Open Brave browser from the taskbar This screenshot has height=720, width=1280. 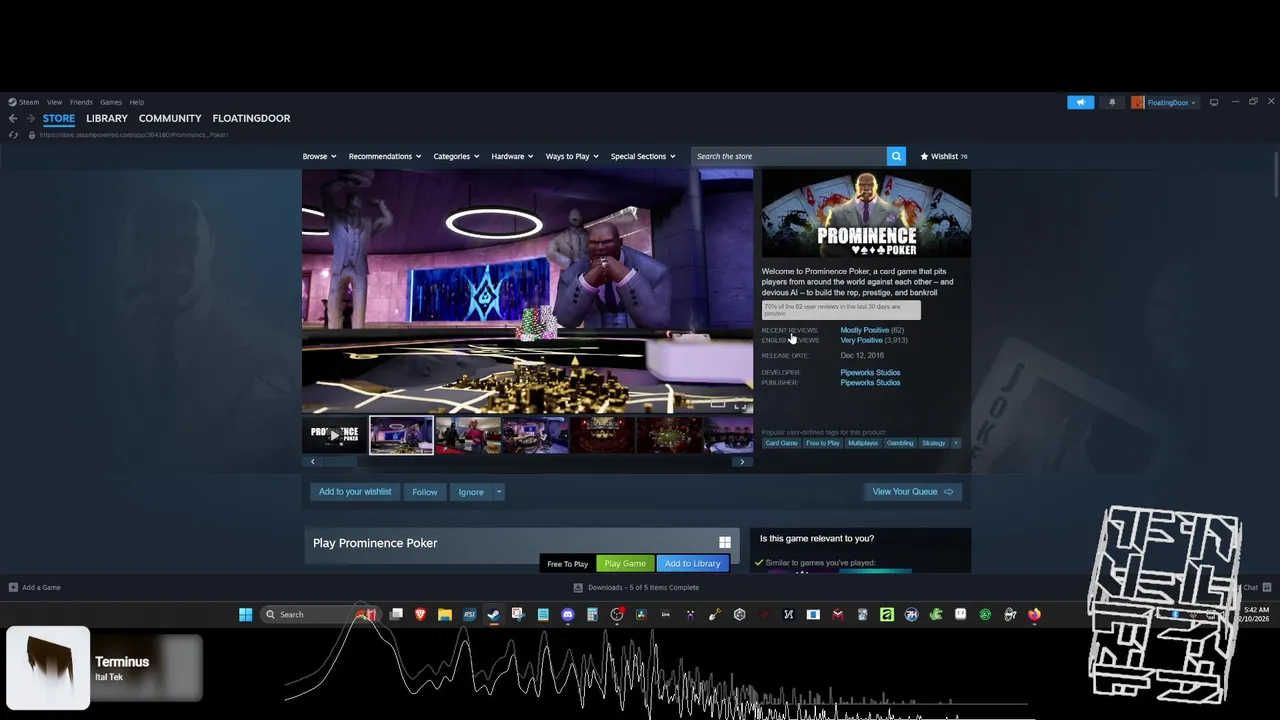click(421, 614)
